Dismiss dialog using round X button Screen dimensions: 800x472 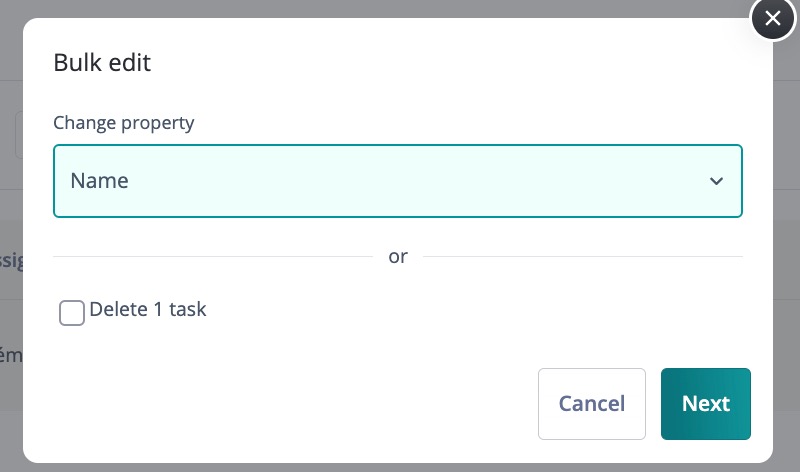point(772,20)
